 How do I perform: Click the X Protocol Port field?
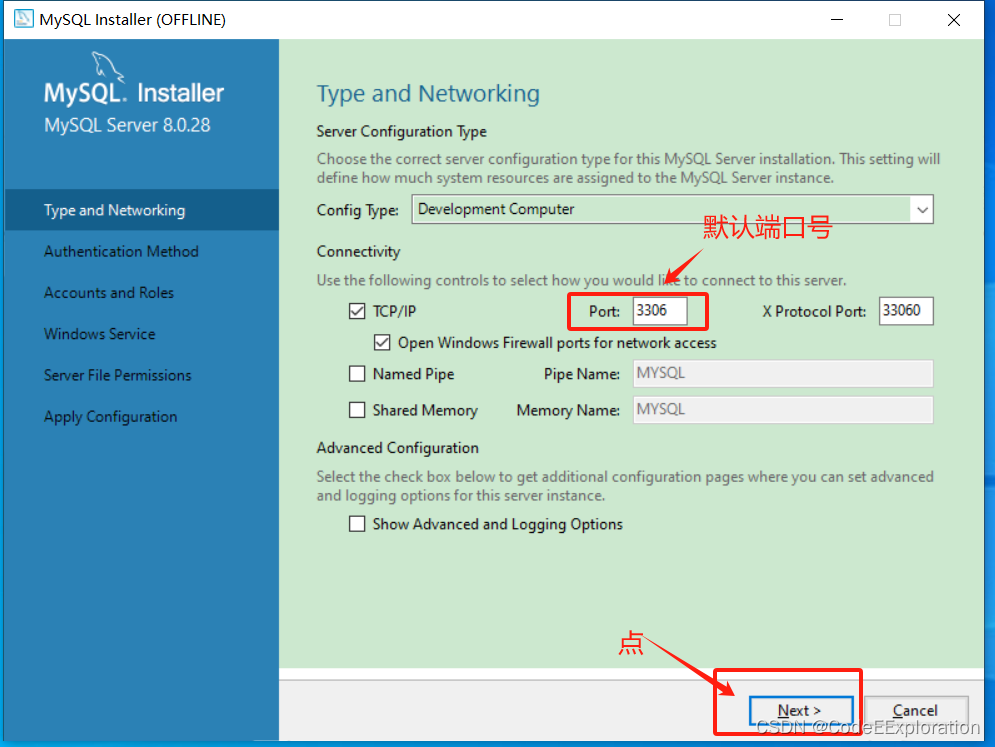[x=906, y=311]
